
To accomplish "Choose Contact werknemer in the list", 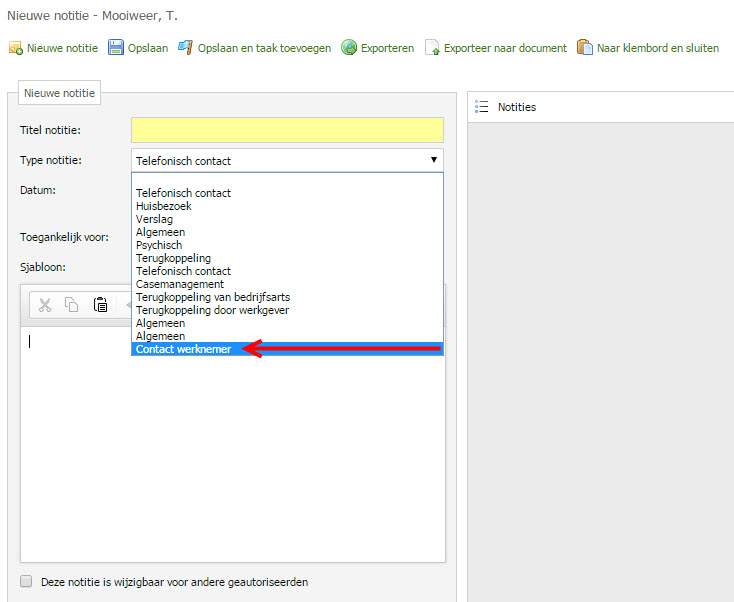I will click(x=184, y=349).
